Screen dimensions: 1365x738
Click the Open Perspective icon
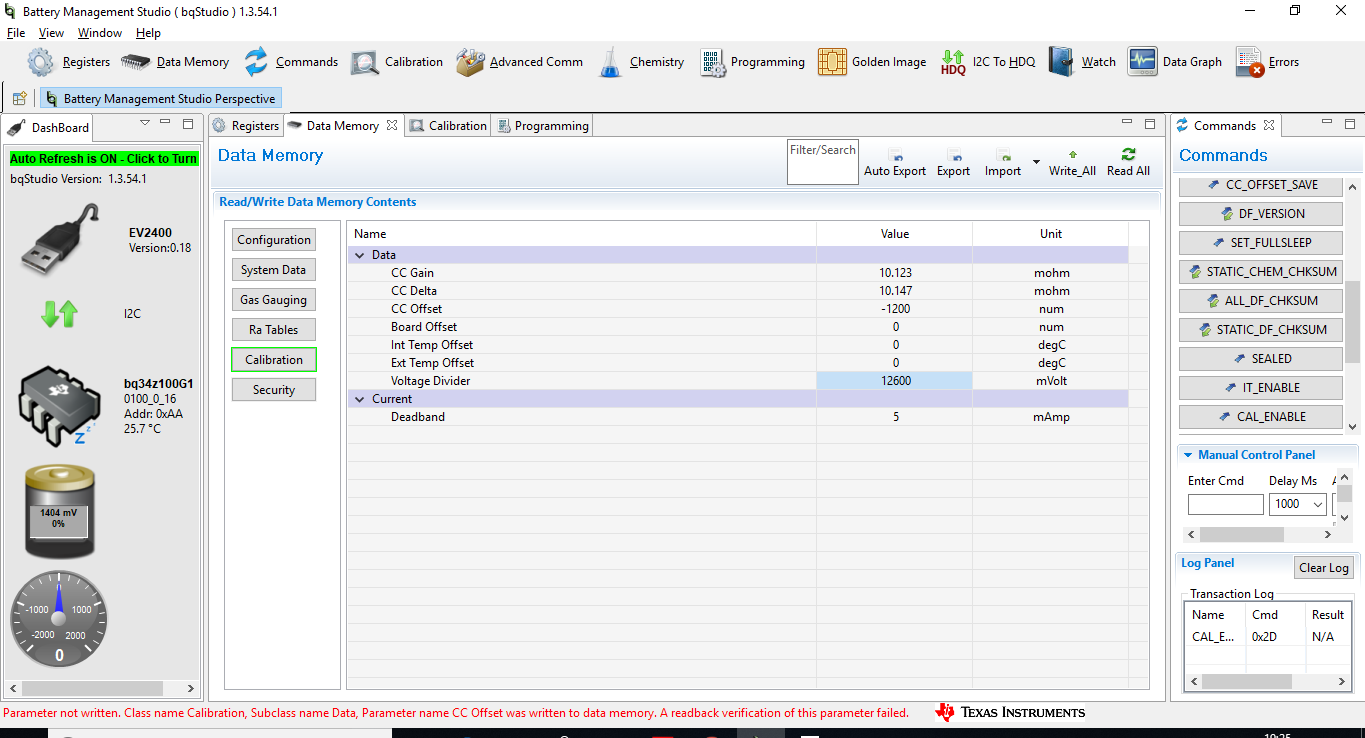tap(19, 99)
